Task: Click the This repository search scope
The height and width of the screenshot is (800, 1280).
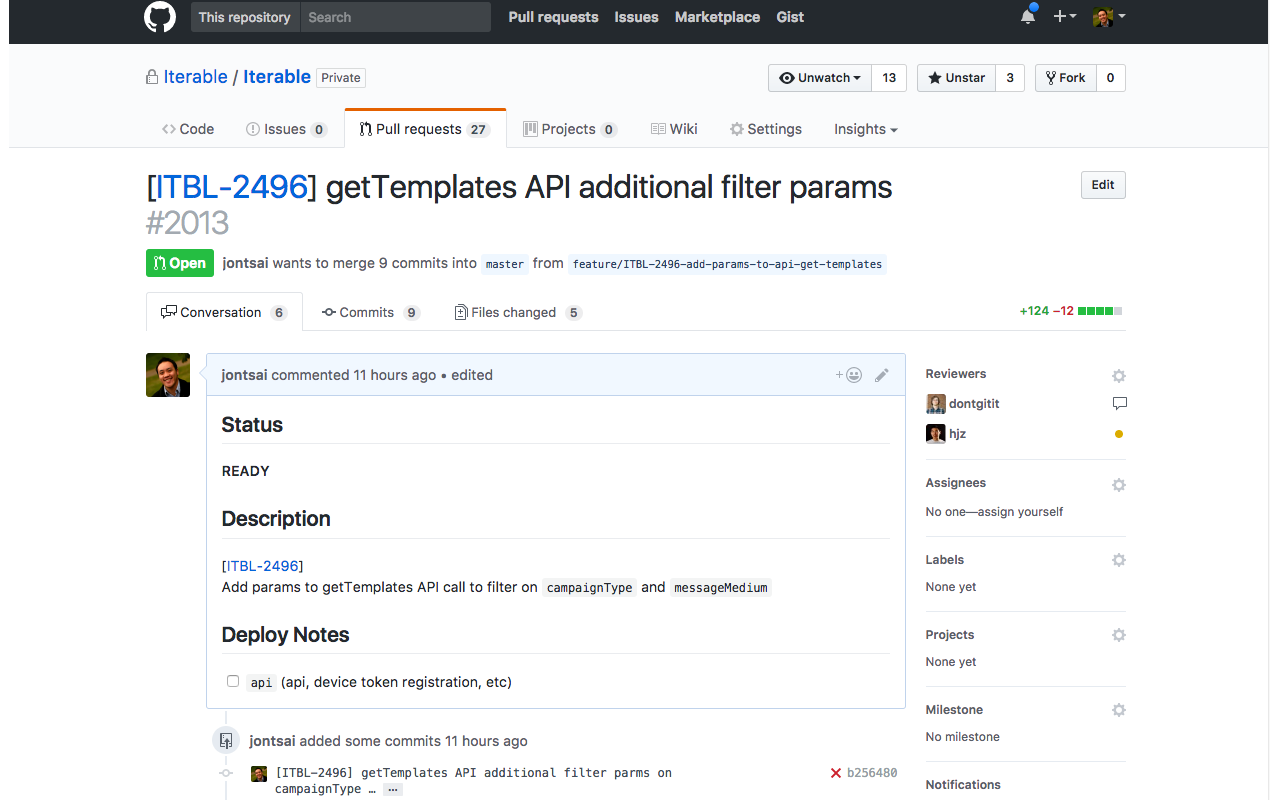Action: coord(245,17)
